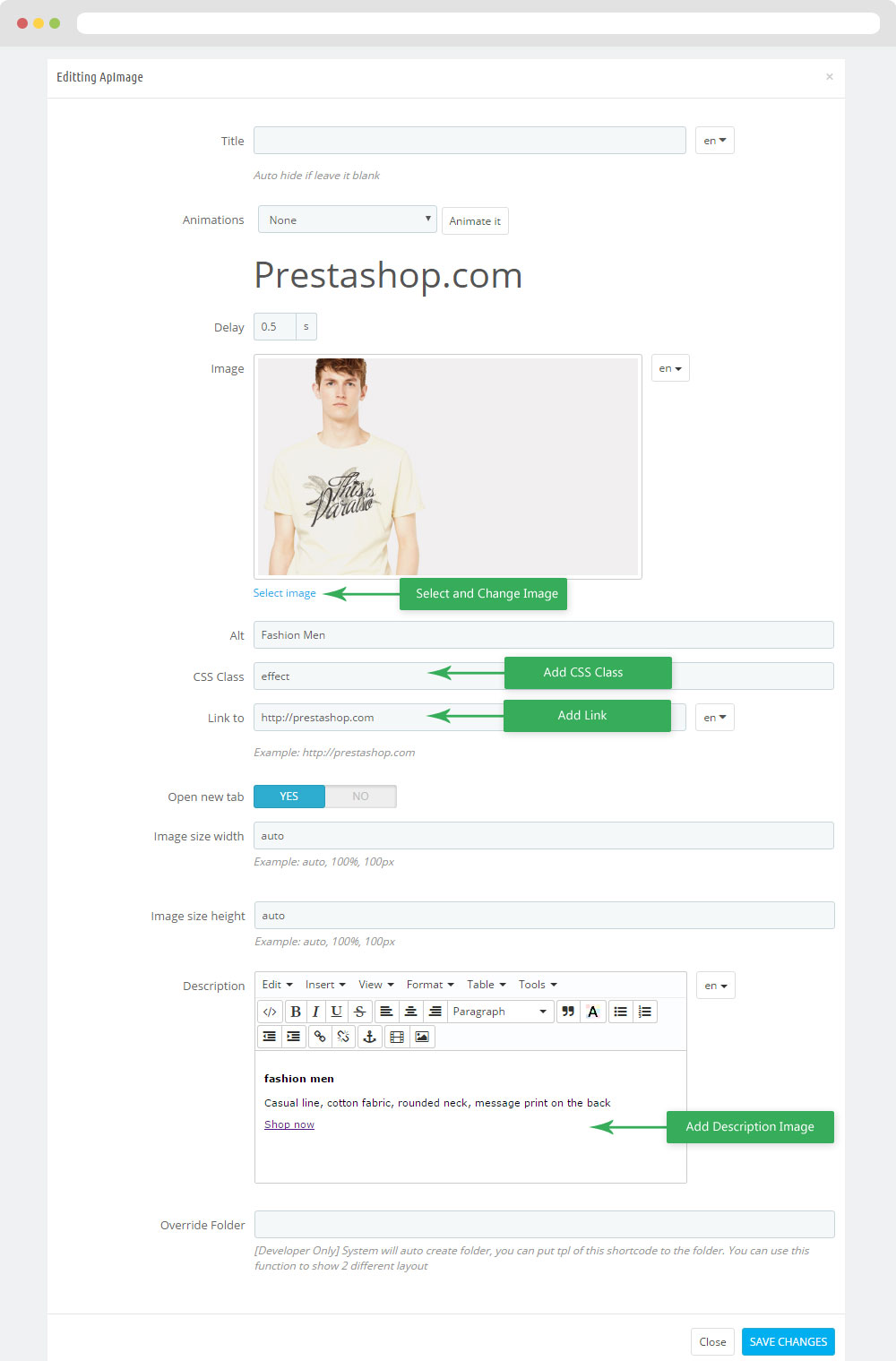Set Open new tab to NO
This screenshot has width=896, height=1361.
point(360,797)
